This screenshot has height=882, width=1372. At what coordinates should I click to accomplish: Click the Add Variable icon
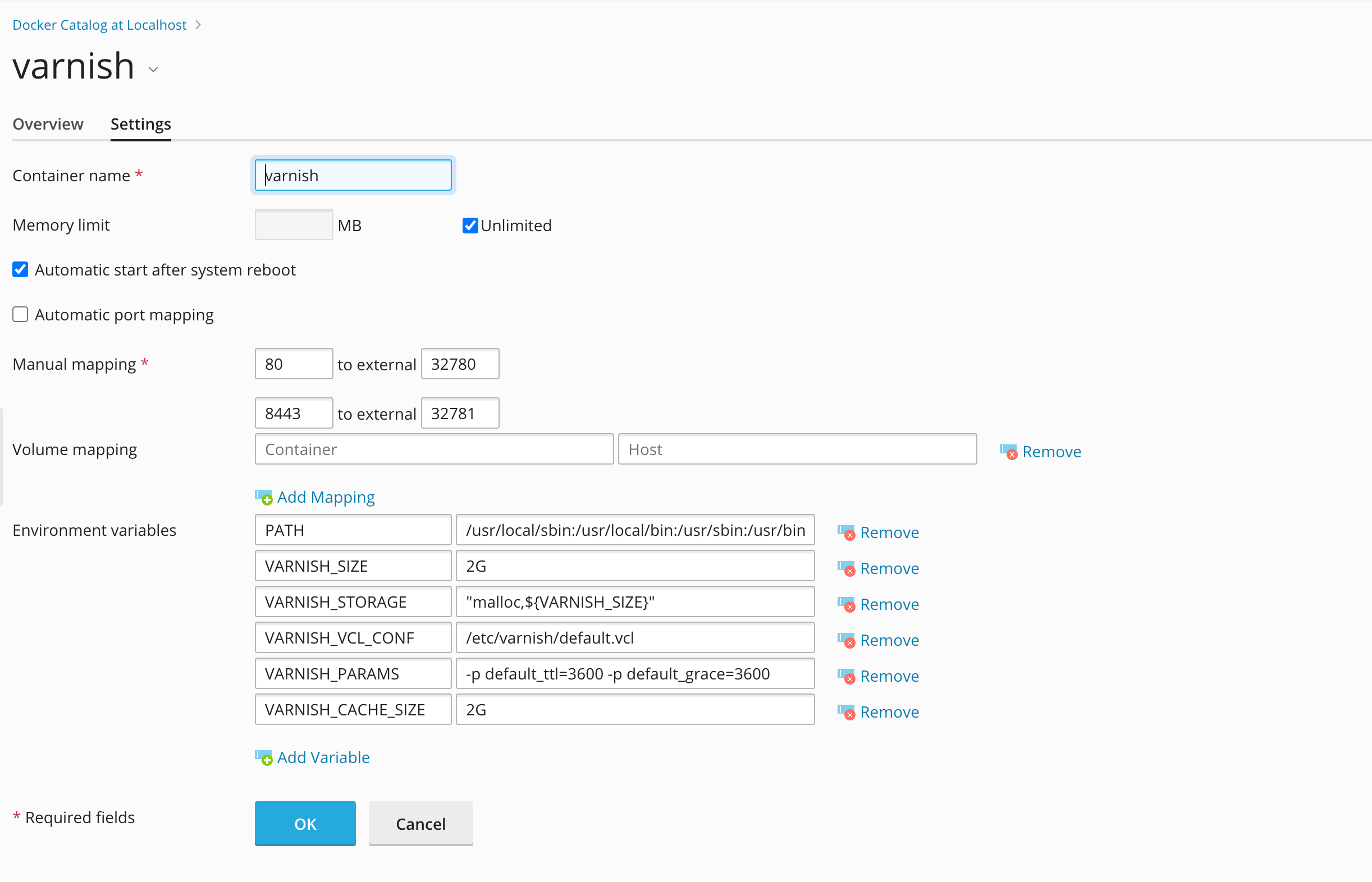[x=263, y=757]
